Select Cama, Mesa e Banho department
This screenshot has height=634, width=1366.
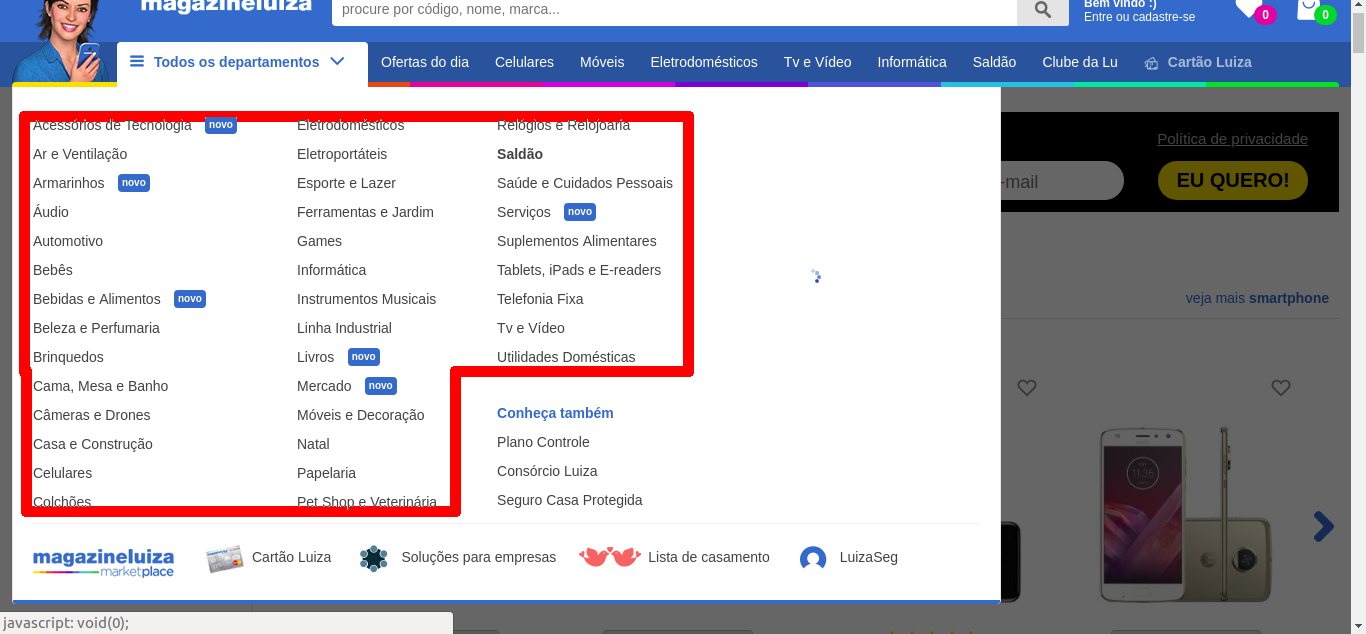click(101, 386)
